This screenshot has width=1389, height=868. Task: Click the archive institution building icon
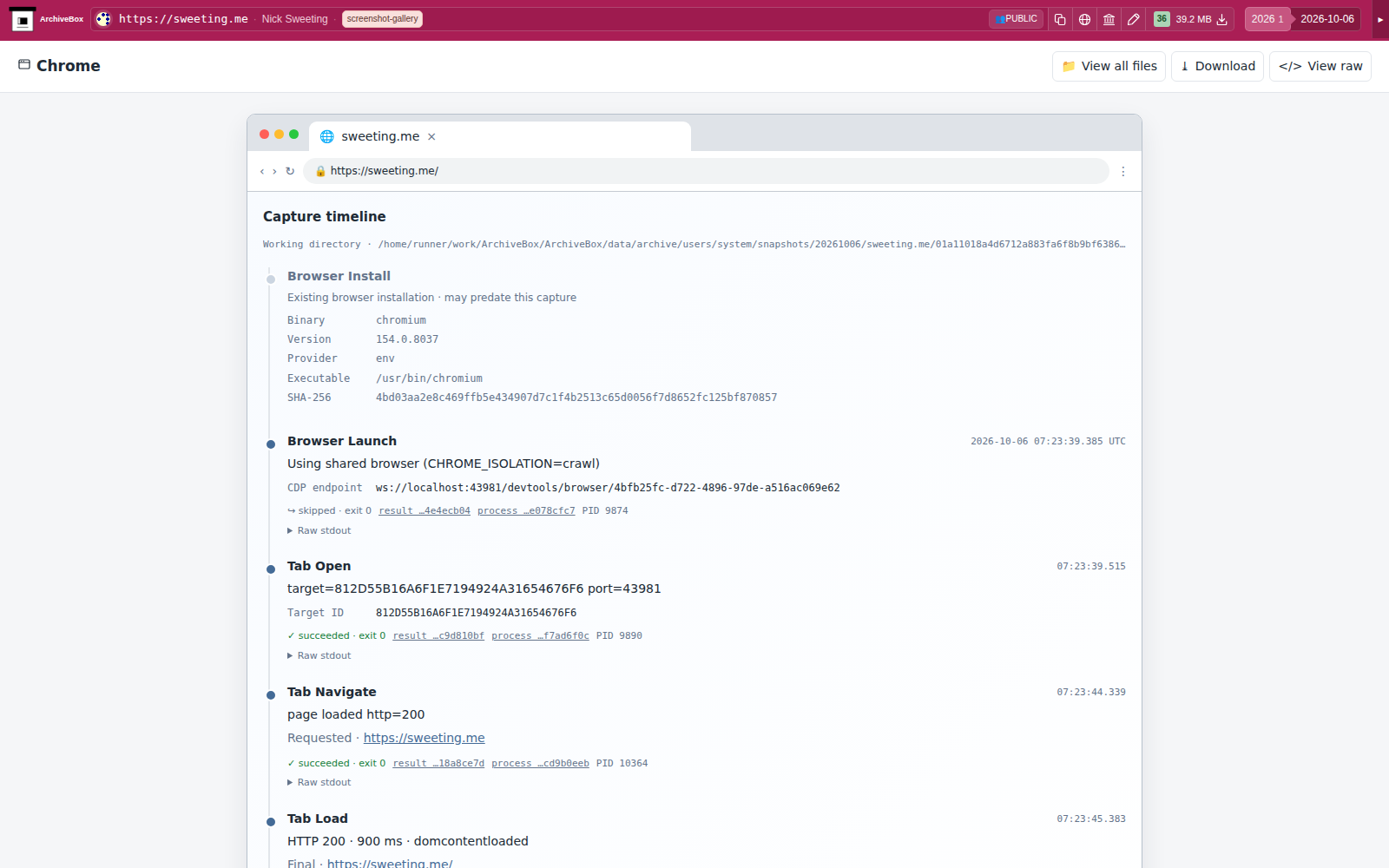(x=1109, y=19)
